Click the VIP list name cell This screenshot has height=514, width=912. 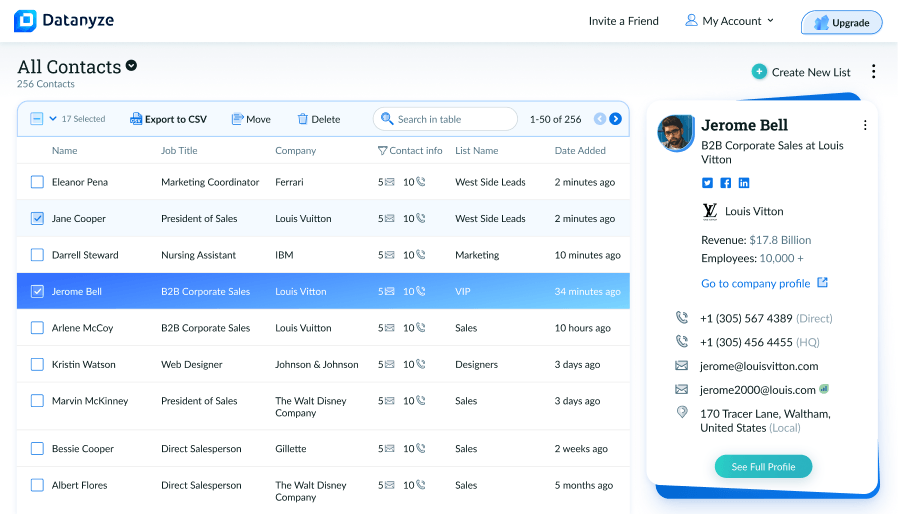(462, 291)
